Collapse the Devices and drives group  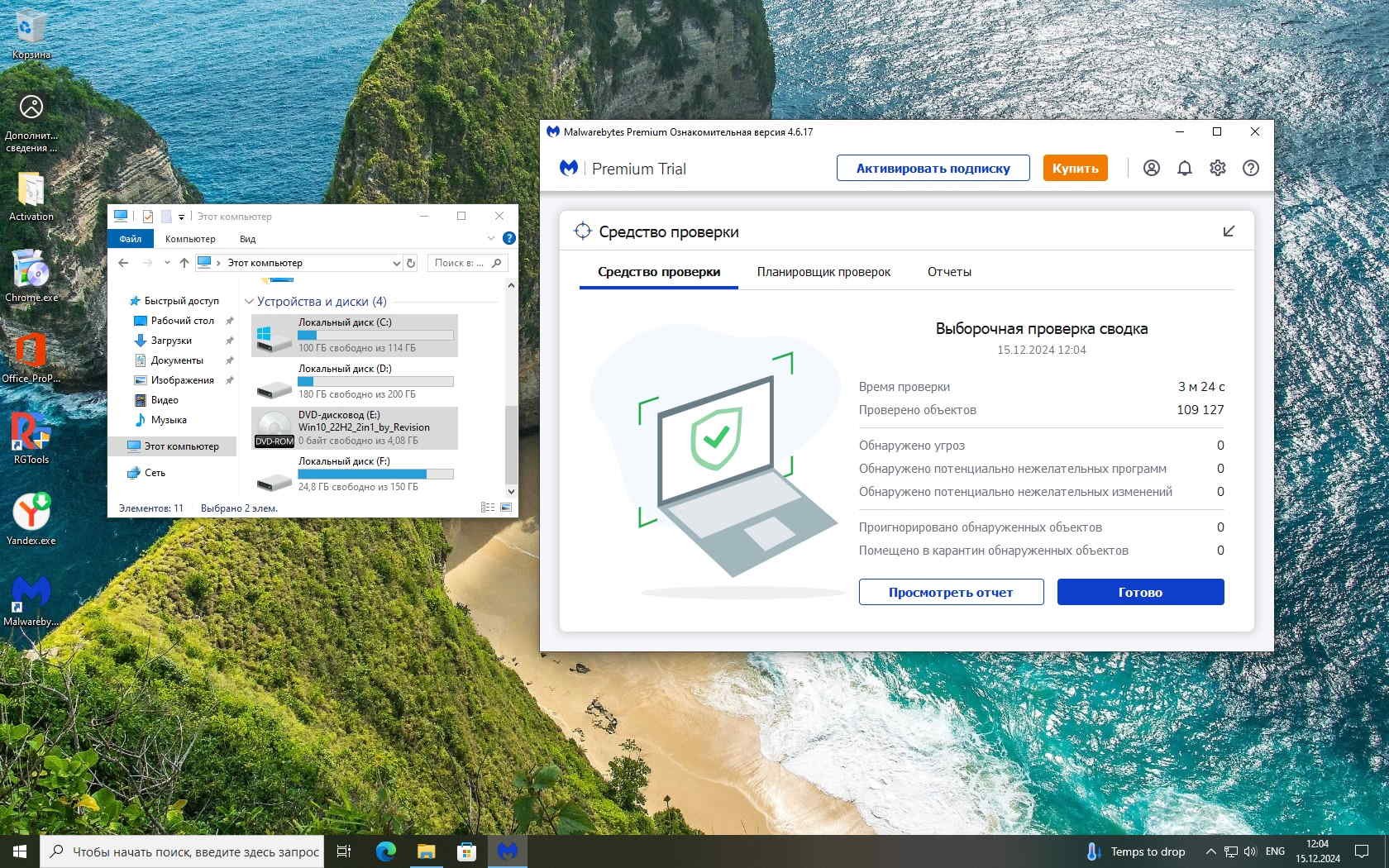click(x=249, y=302)
